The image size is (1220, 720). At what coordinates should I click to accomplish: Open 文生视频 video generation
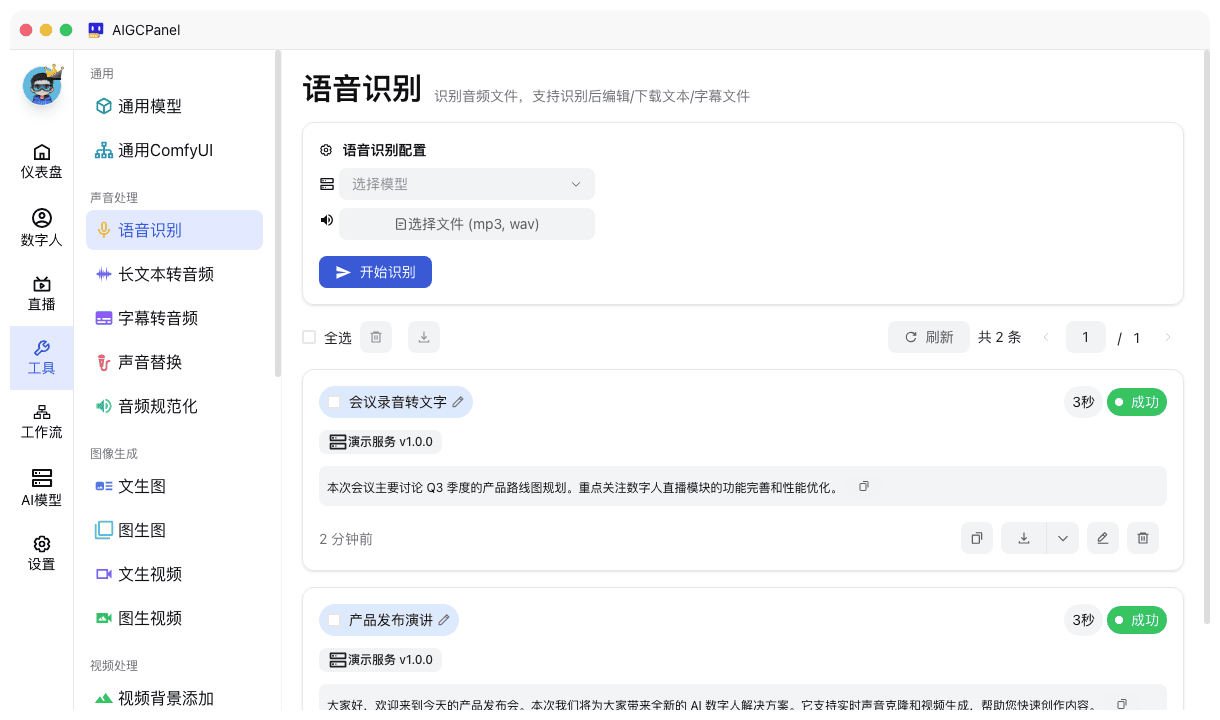(x=174, y=574)
